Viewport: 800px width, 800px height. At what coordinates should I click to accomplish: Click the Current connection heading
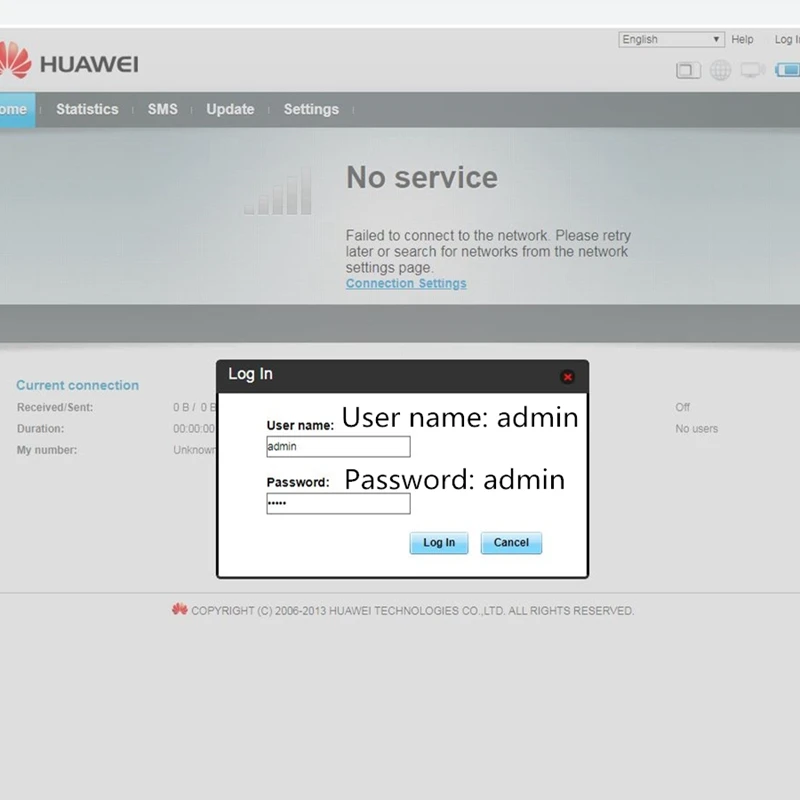pos(78,385)
